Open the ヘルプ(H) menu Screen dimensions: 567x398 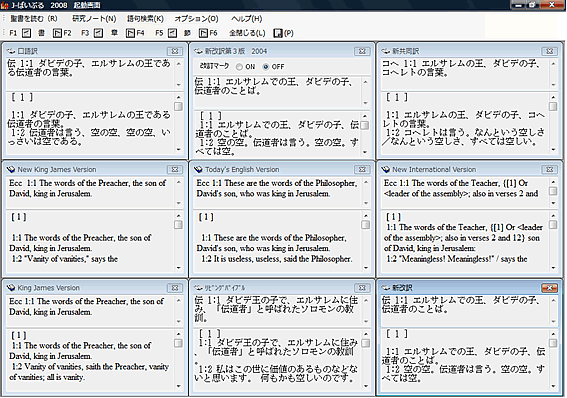[x=247, y=19]
